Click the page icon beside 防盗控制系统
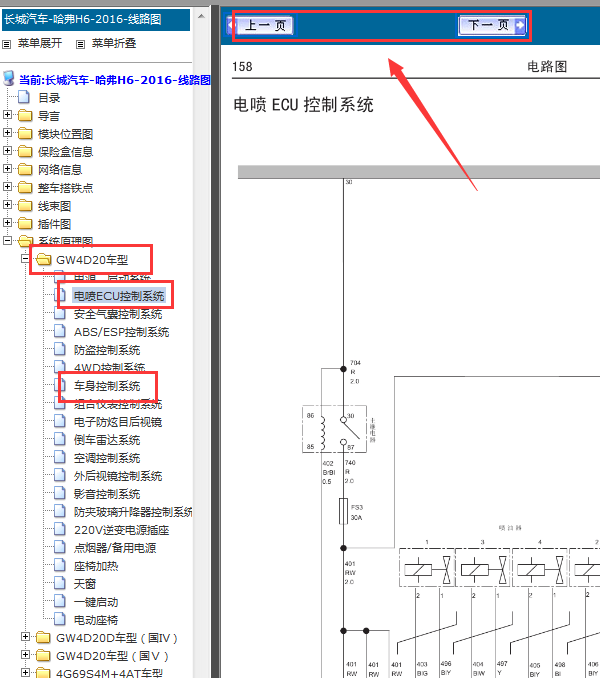Image resolution: width=600 pixels, height=678 pixels. pyautogui.click(x=60, y=349)
